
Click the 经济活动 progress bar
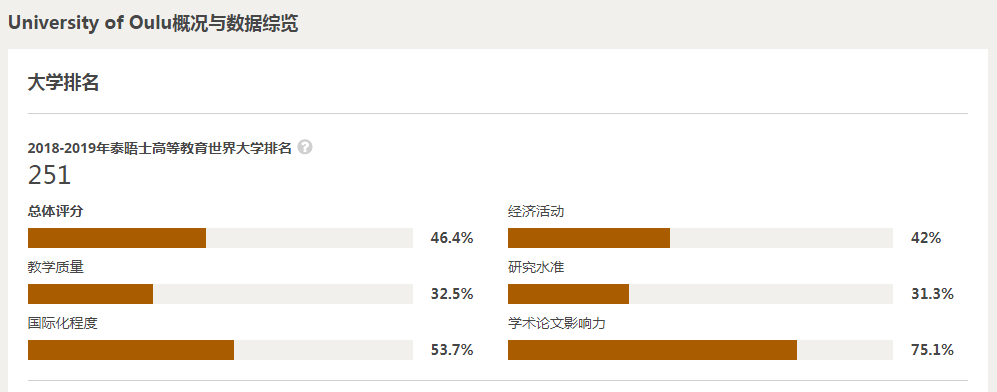700,238
